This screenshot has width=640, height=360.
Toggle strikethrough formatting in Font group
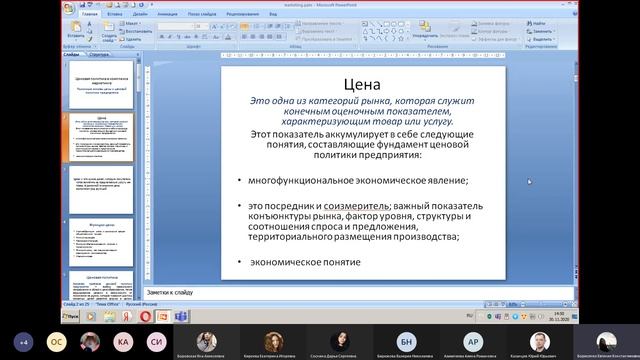pos(187,37)
